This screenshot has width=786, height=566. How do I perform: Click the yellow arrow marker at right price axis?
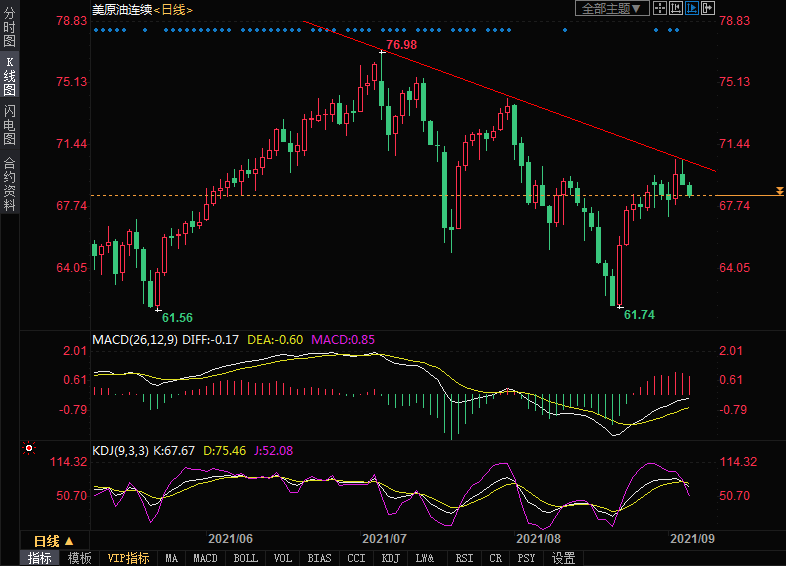780,191
